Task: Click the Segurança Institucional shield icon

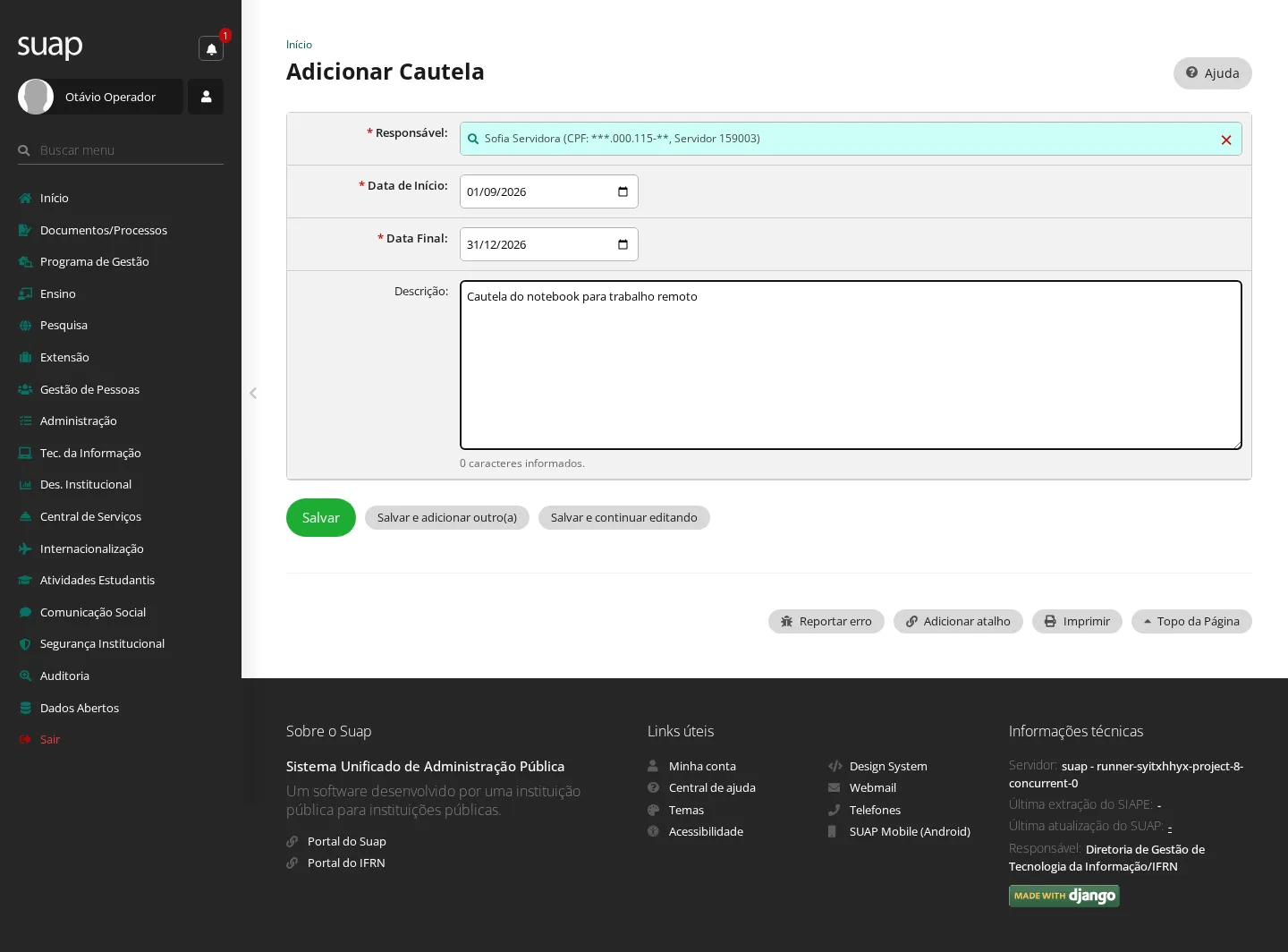Action: click(x=25, y=643)
